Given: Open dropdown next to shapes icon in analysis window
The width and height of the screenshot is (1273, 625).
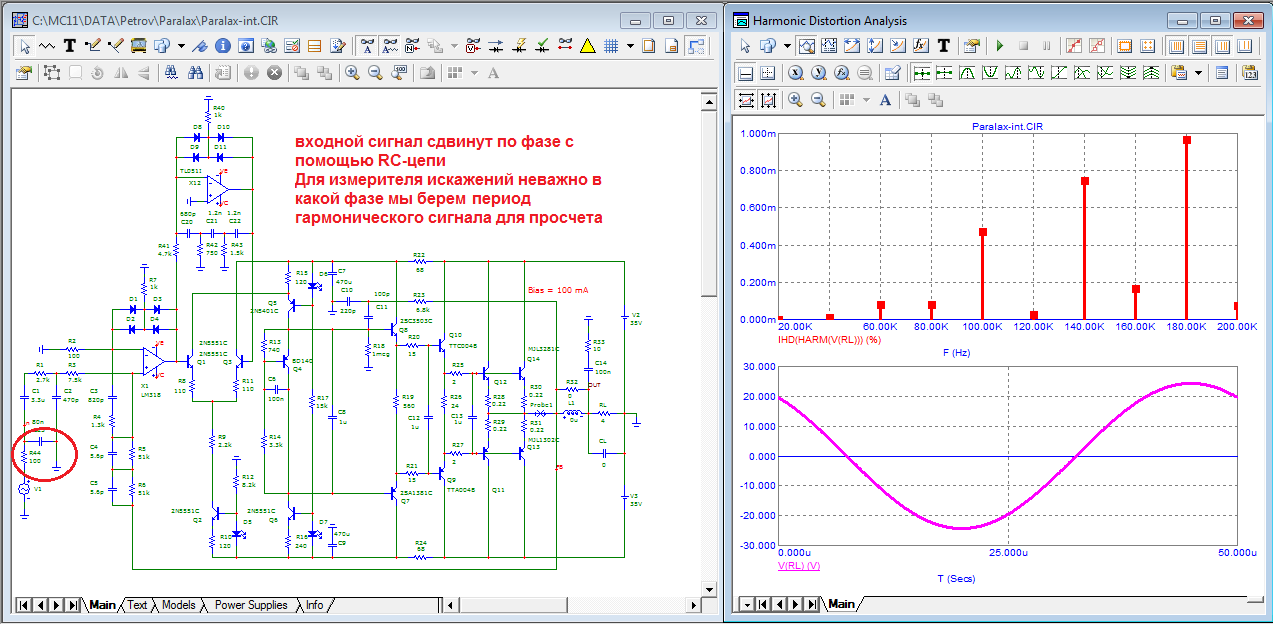Looking at the screenshot, I should coord(787,45).
